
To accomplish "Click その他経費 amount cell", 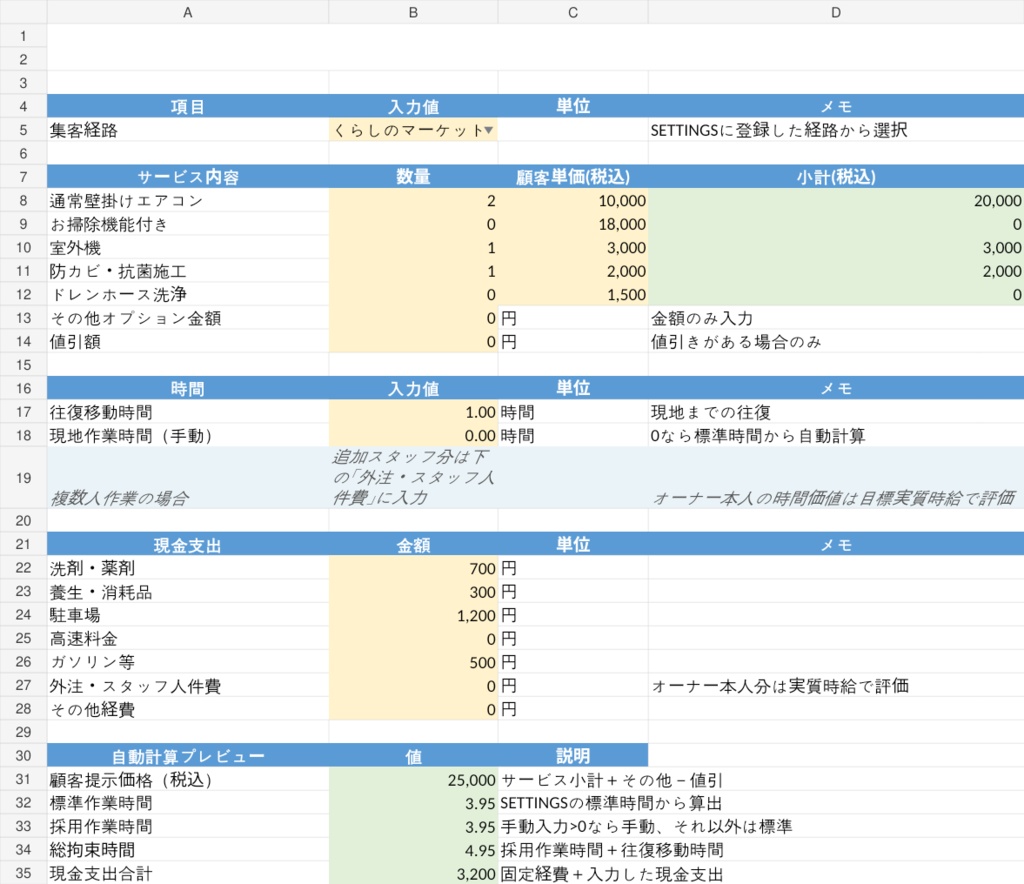I will (x=413, y=709).
